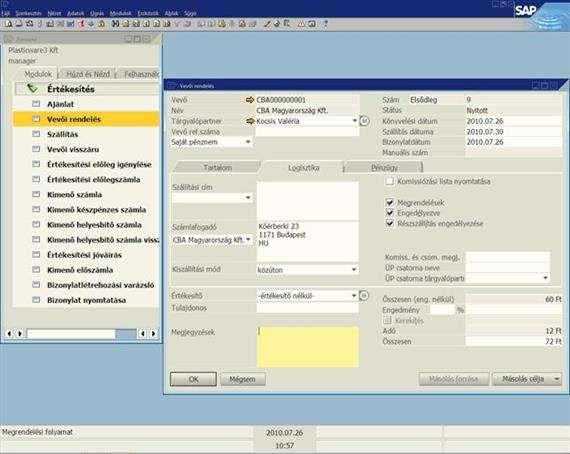Image resolution: width=570 pixels, height=454 pixels.
Task: Open the Kiszállítási mód közúton dropdown
Action: pos(354,270)
